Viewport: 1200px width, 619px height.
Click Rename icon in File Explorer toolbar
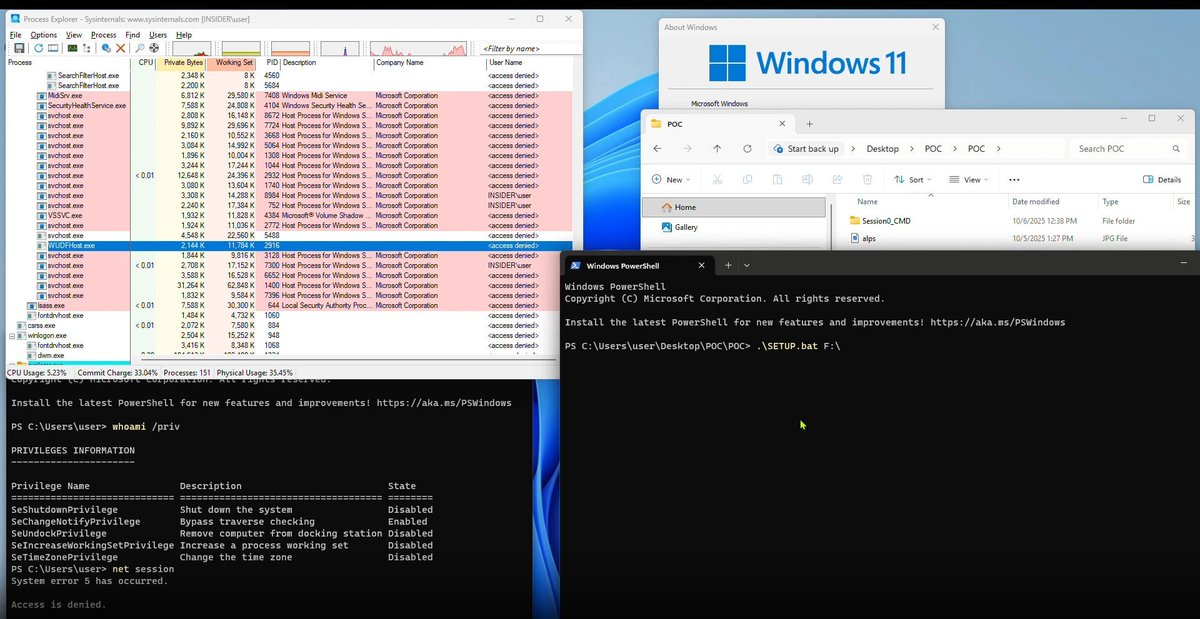point(808,179)
